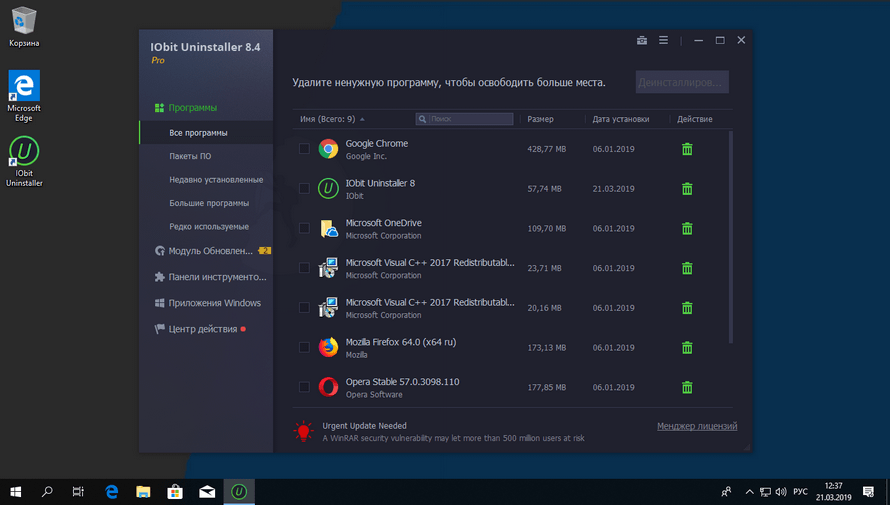Viewport: 890px width, 505px height.
Task: Open the License Manager link
Action: pyautogui.click(x=697, y=426)
